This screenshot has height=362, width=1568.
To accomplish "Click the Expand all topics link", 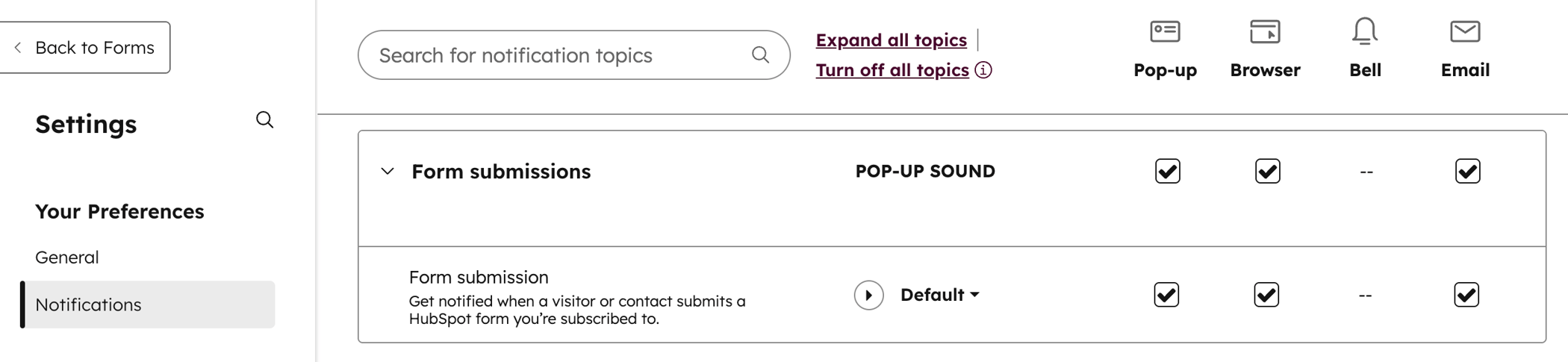I will pyautogui.click(x=891, y=40).
